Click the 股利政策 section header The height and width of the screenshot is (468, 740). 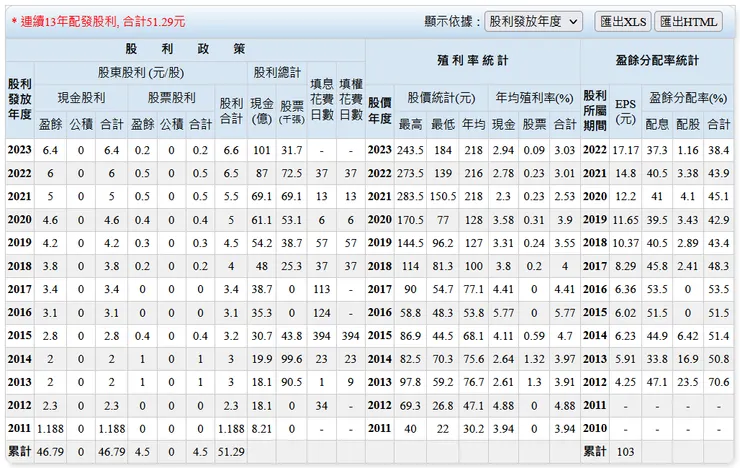[185, 49]
